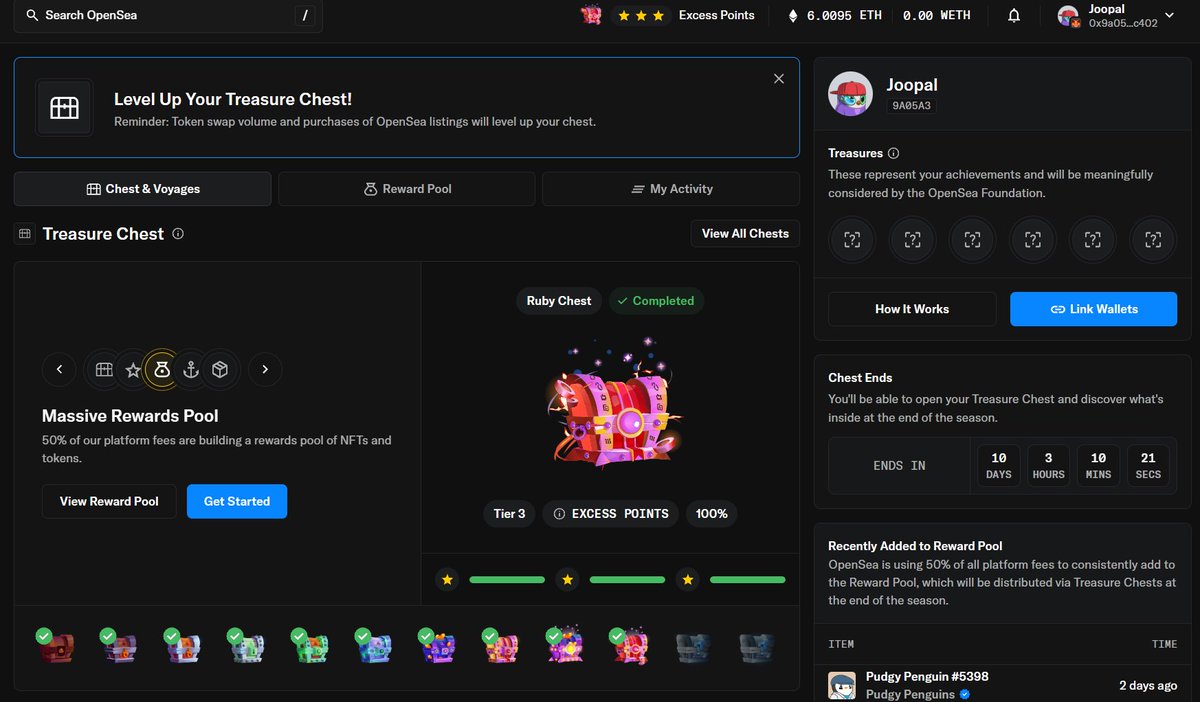Open the EXCESS POINTS info badge below the chest
The width and height of the screenshot is (1200, 702).
[611, 514]
